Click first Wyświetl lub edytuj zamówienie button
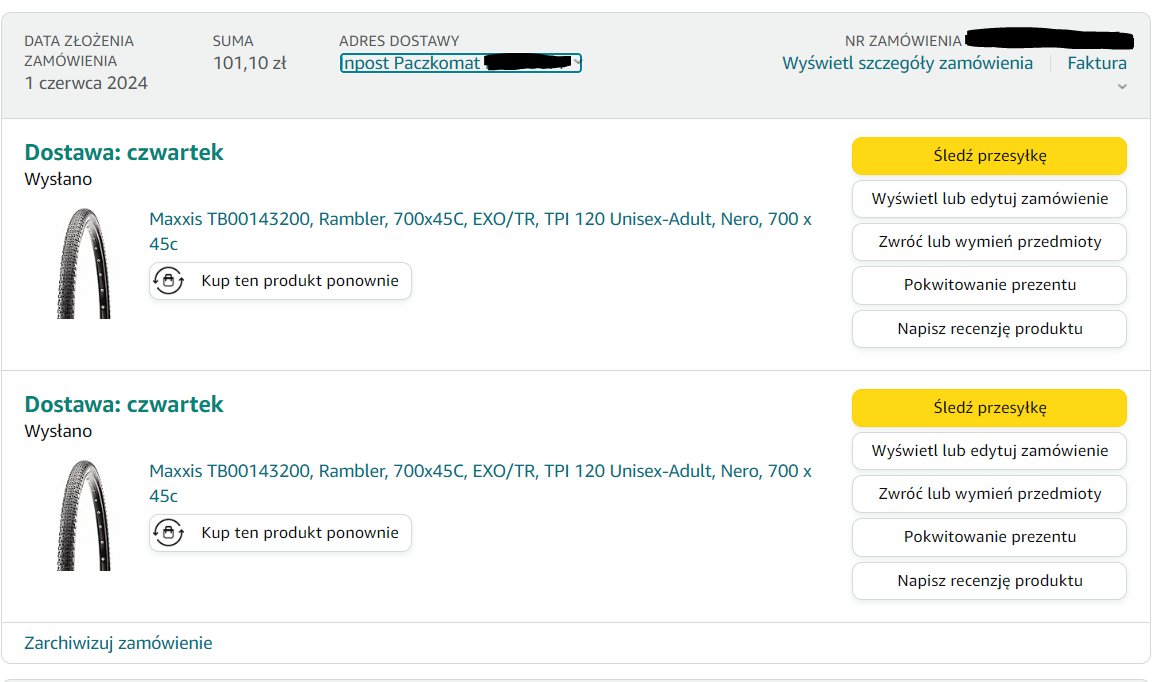Image resolution: width=1163 pixels, height=682 pixels. click(989, 199)
